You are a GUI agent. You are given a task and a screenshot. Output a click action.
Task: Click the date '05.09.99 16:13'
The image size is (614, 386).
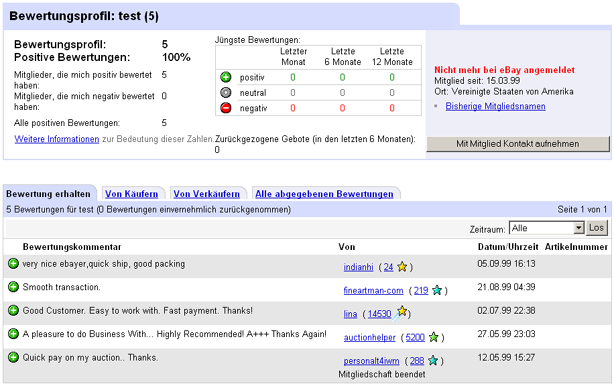[x=506, y=263]
